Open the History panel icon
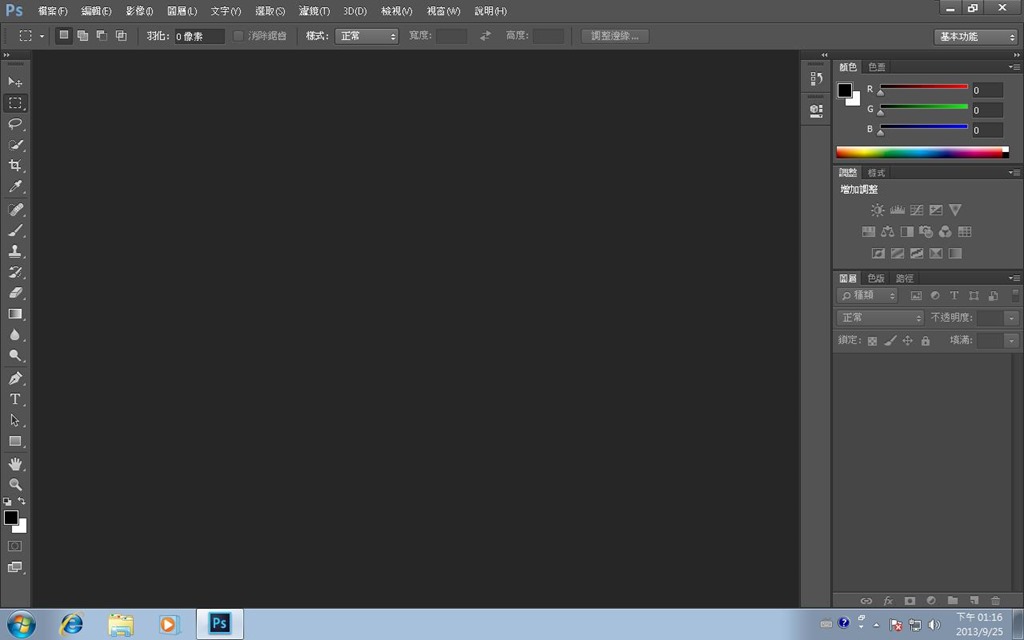 (x=816, y=78)
